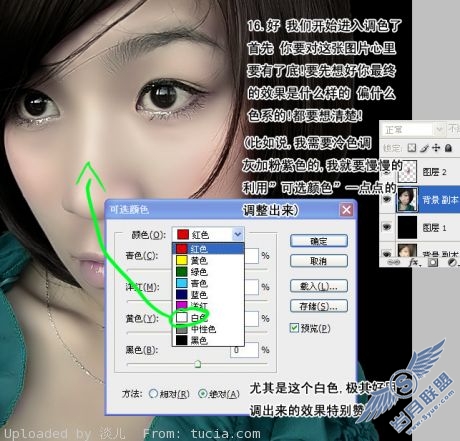Click the 确定 button
This screenshot has width=460, height=441.
point(319,241)
